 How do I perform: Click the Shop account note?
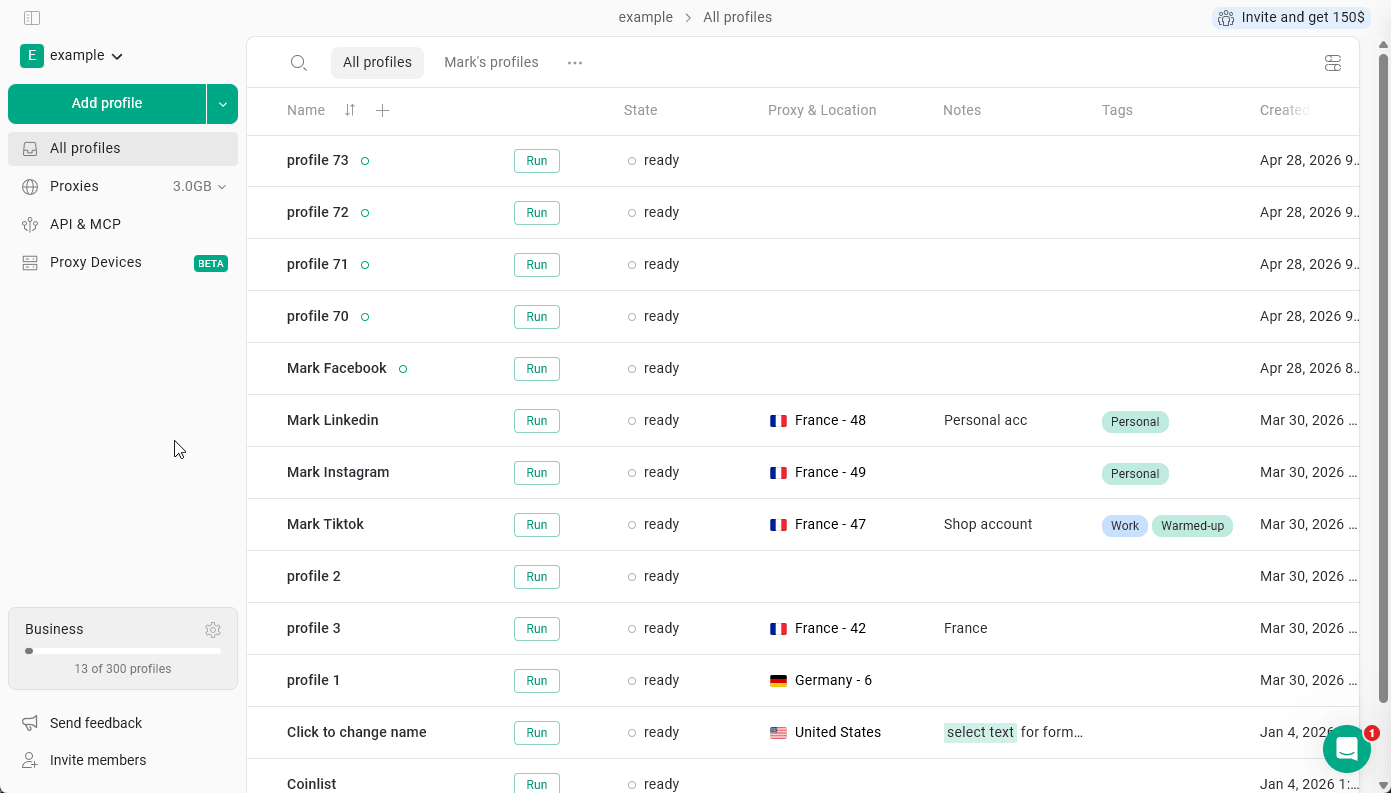tap(988, 524)
